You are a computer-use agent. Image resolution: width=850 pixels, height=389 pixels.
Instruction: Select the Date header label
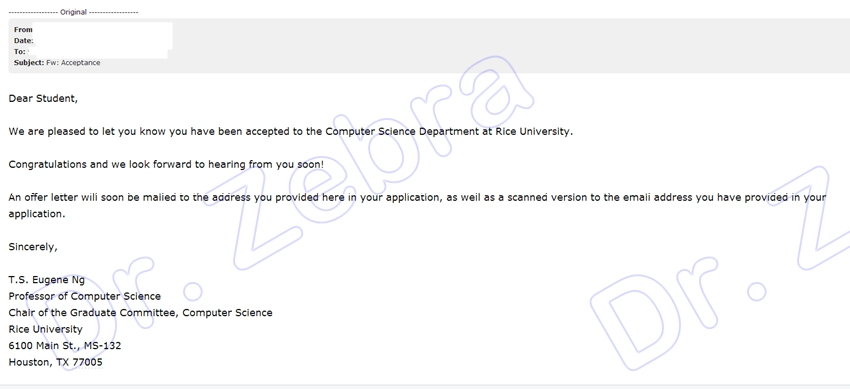[x=24, y=41]
